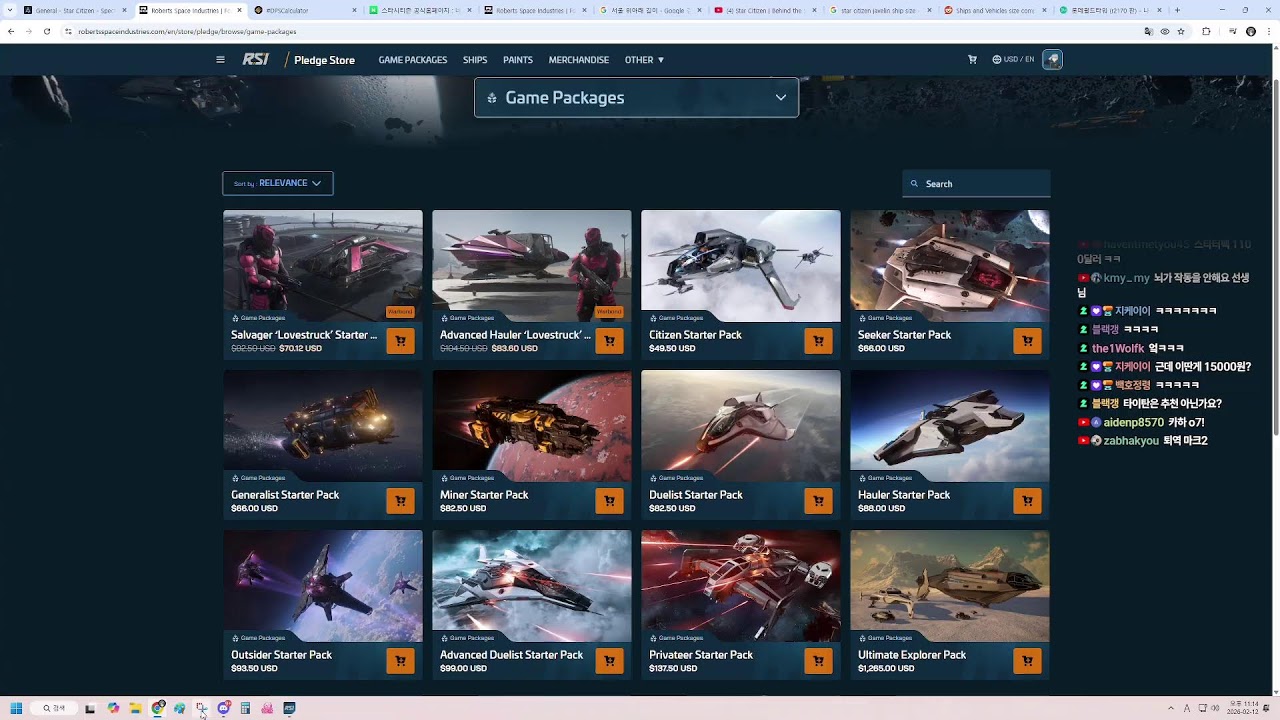Viewport: 1280px width, 720px height.
Task: Reload the page with the browser refresh button
Action: pos(46,31)
